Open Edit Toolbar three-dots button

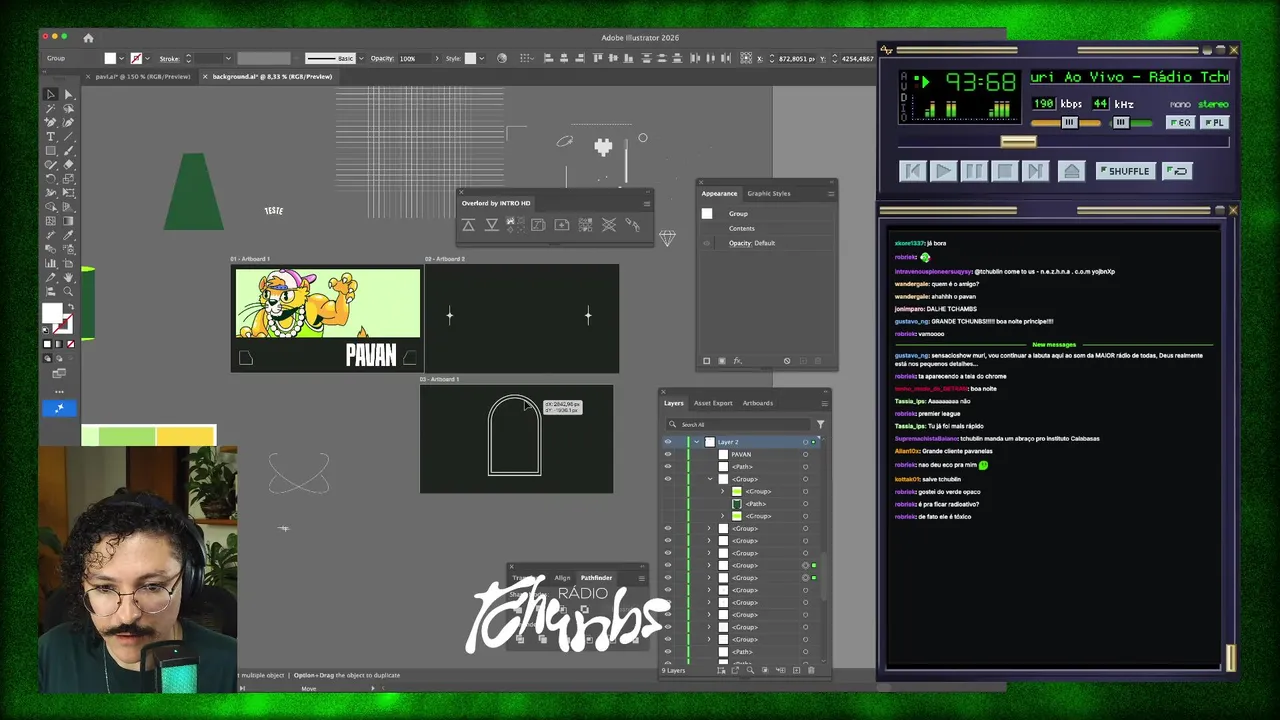point(59,392)
